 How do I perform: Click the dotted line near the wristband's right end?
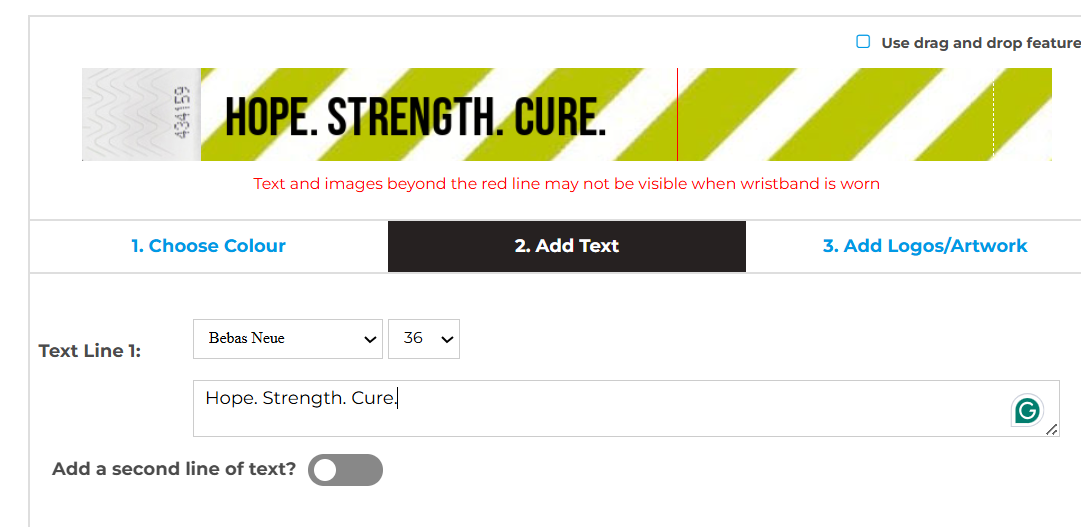point(993,114)
